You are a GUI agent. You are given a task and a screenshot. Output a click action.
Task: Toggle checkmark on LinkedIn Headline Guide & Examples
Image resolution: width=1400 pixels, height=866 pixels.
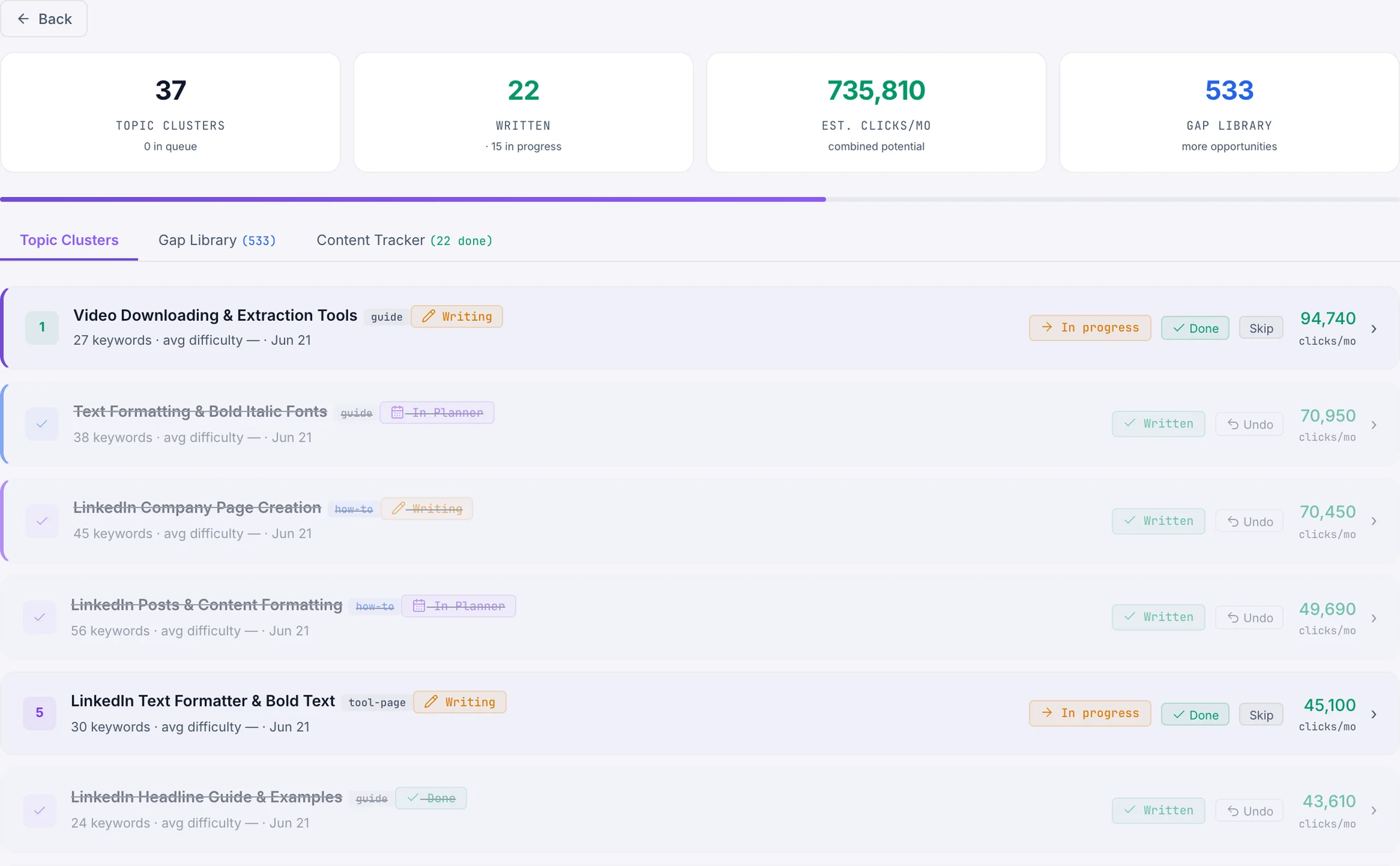pos(40,810)
